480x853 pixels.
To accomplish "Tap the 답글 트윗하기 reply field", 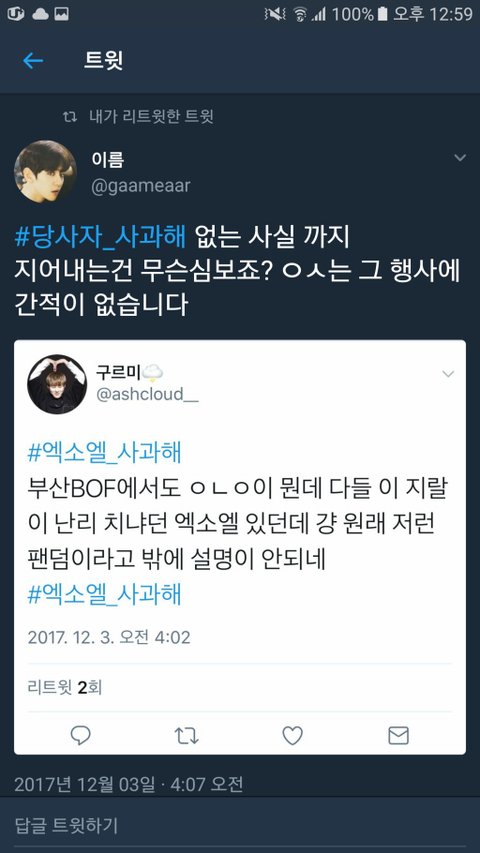I will tap(240, 825).
